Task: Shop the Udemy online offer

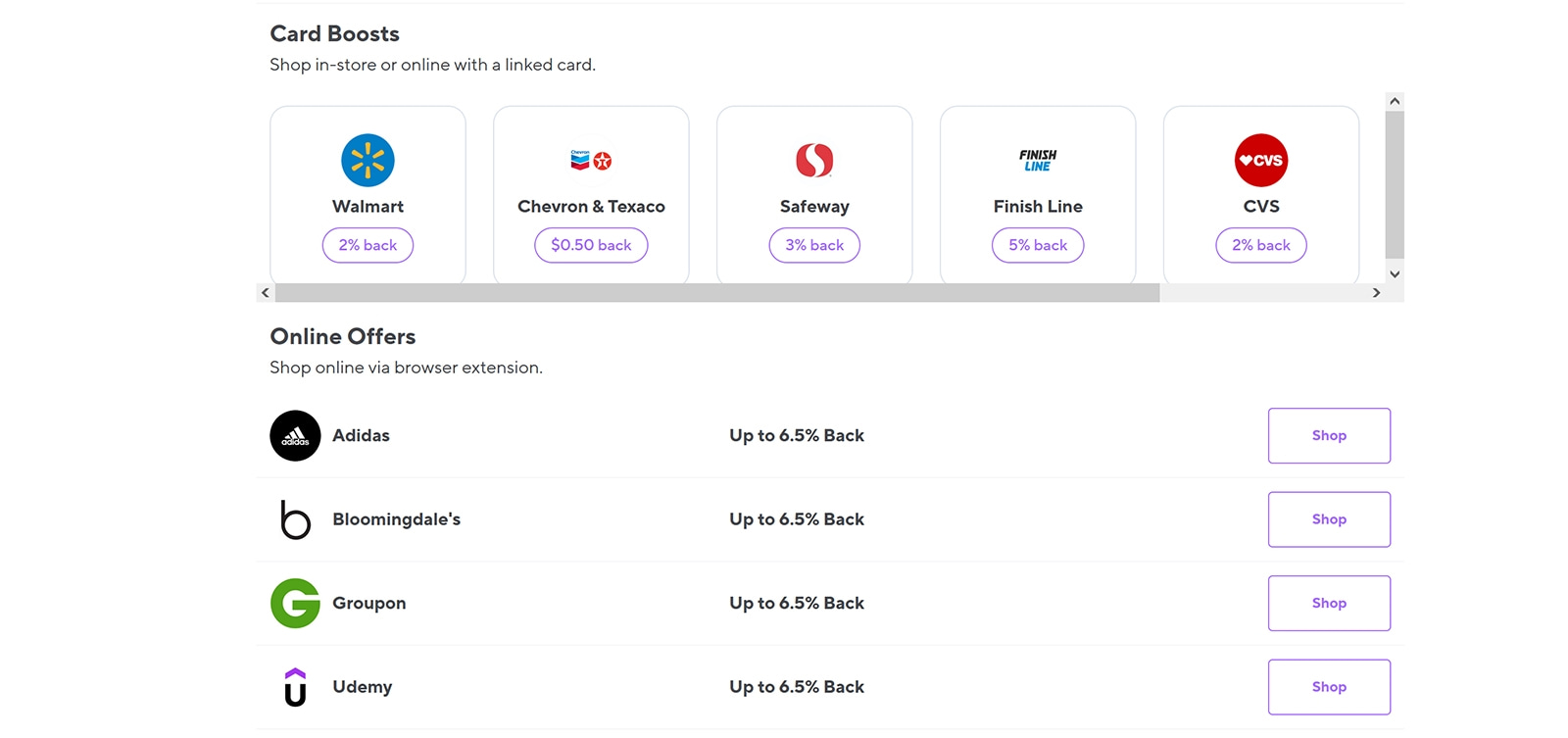Action: pyautogui.click(x=1329, y=687)
